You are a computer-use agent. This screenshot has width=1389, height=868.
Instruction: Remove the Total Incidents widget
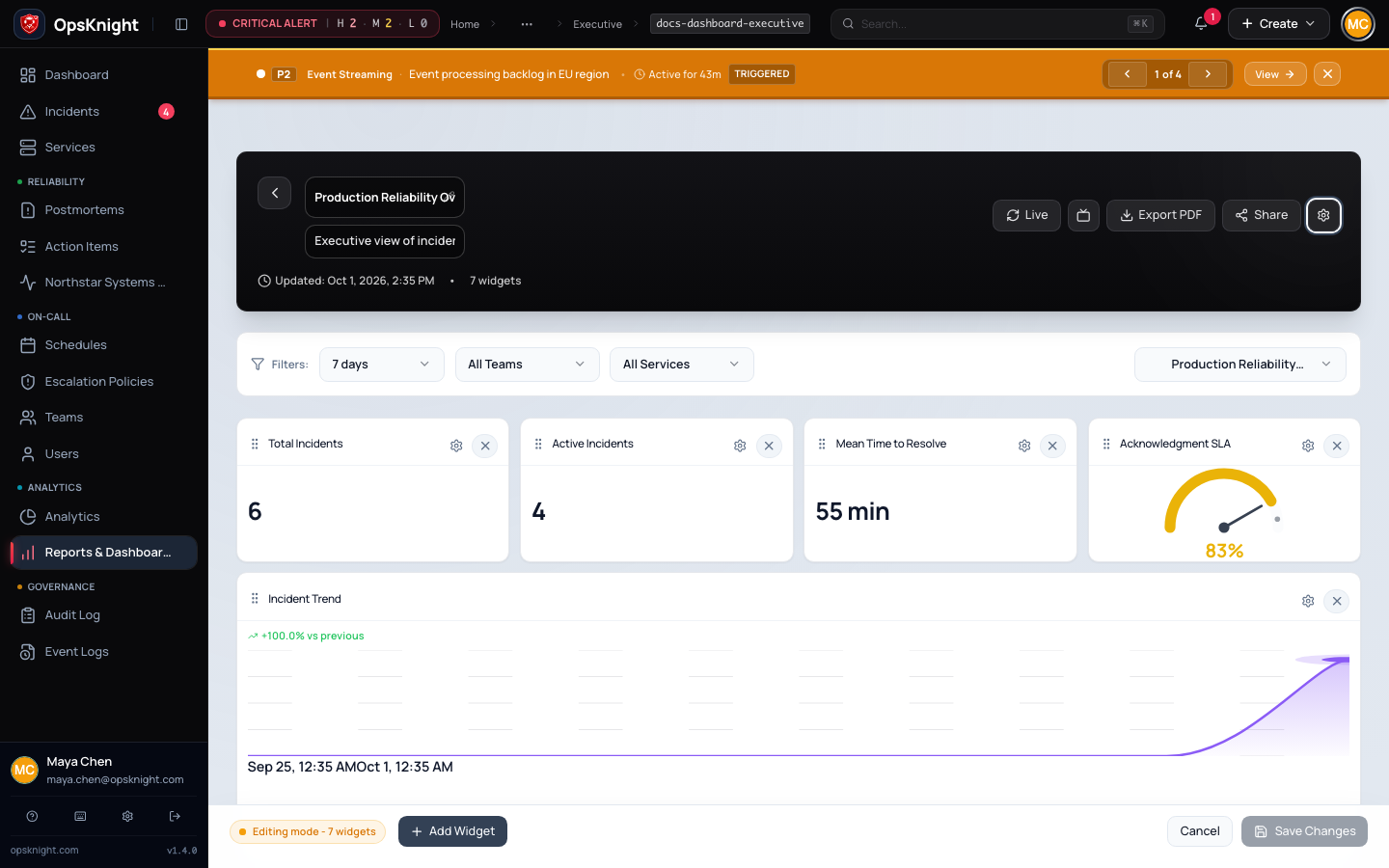[485, 446]
